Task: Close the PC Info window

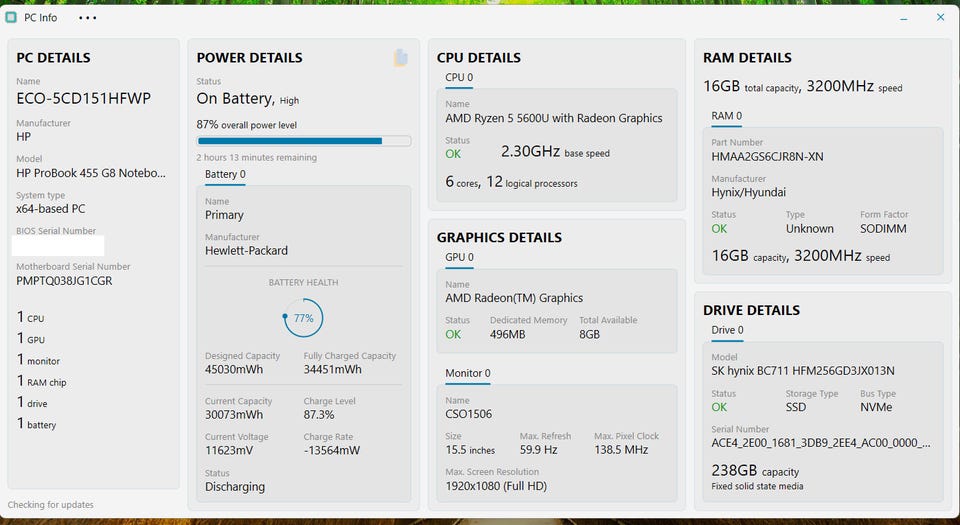Action: [x=940, y=18]
